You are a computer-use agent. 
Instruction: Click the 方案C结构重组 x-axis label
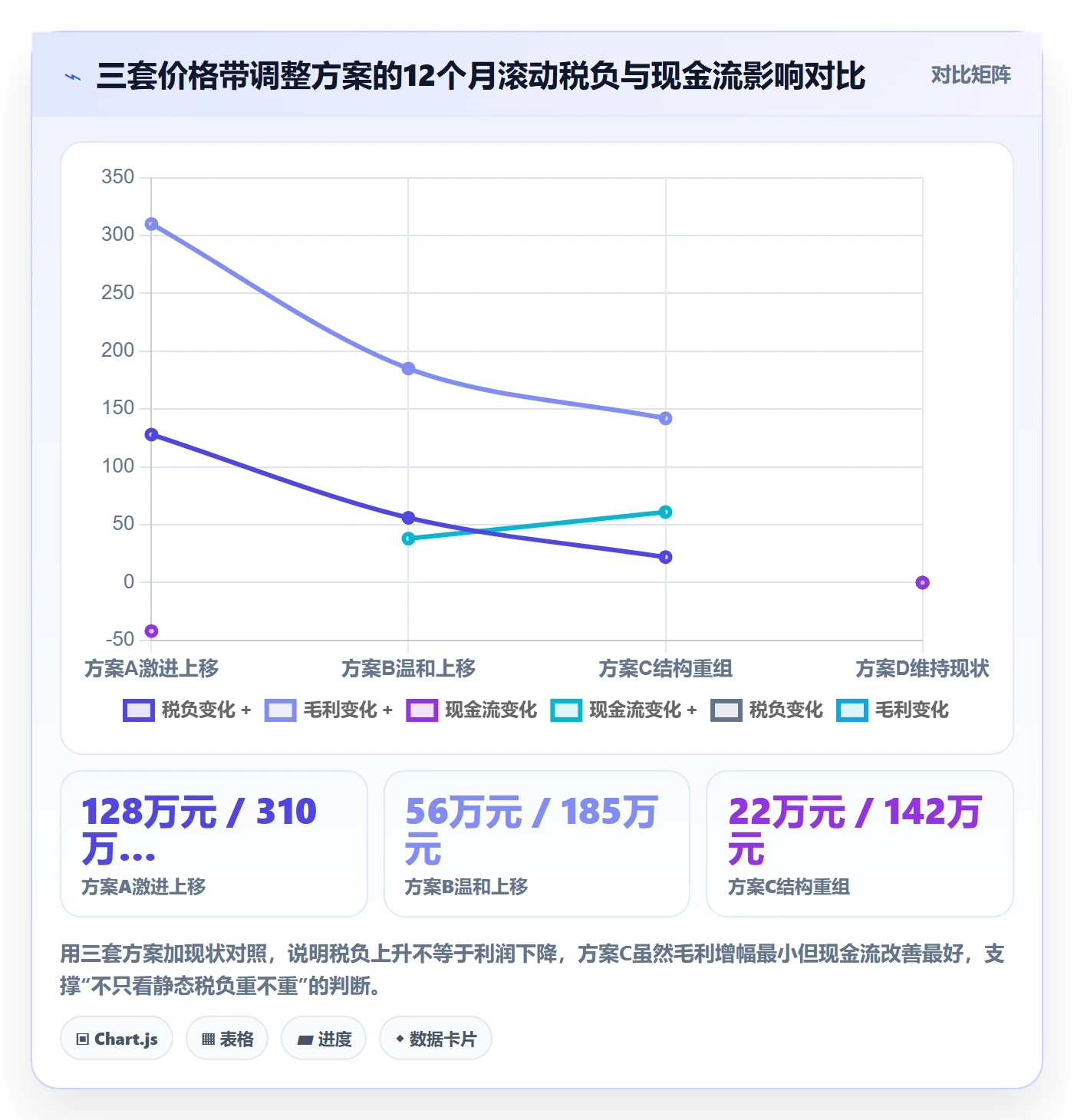click(x=665, y=669)
